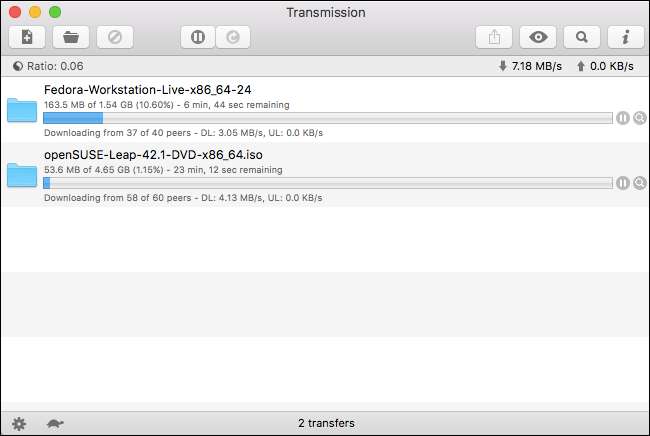This screenshot has height=436, width=650.
Task: Pause all transfers from the toolbar
Action: click(198, 37)
